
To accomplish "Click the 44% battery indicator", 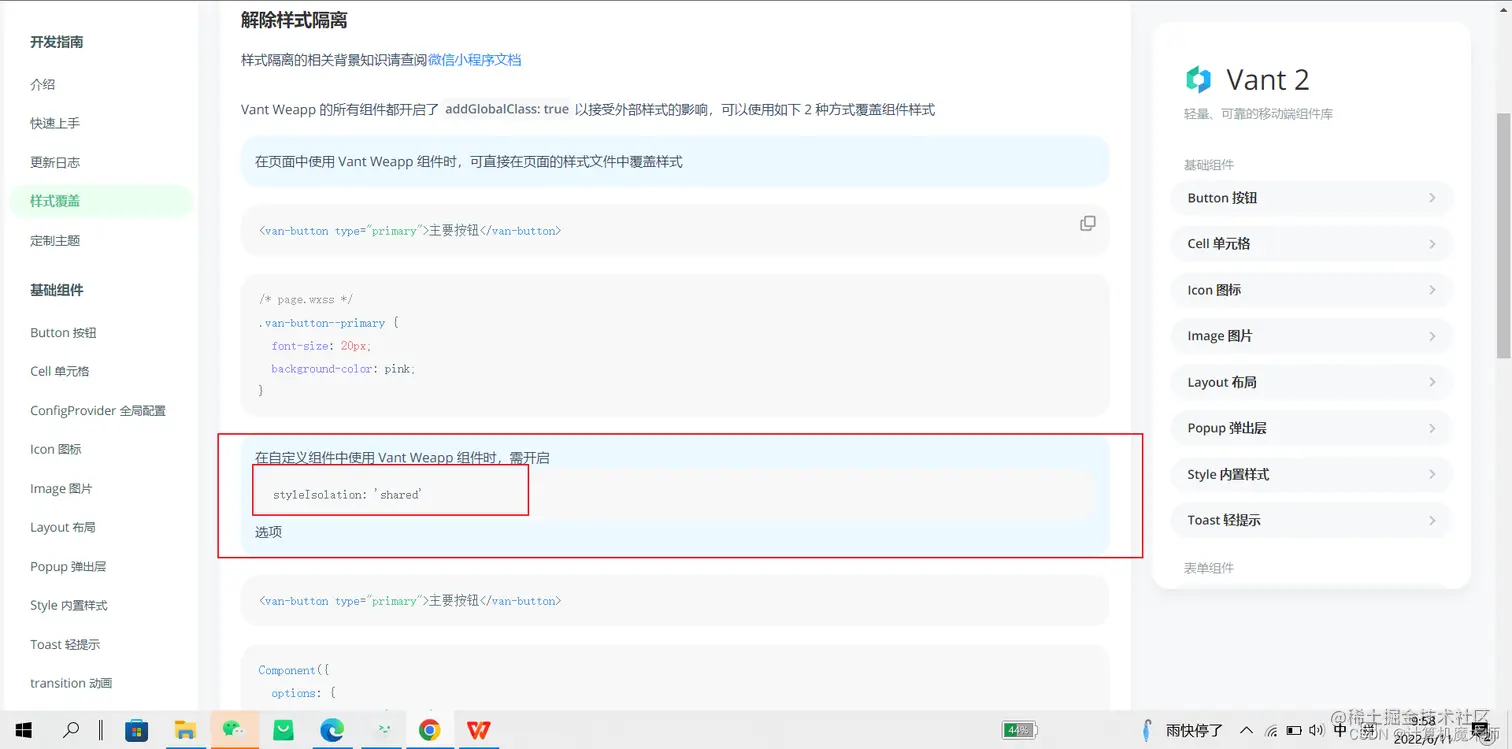I will (x=1021, y=730).
